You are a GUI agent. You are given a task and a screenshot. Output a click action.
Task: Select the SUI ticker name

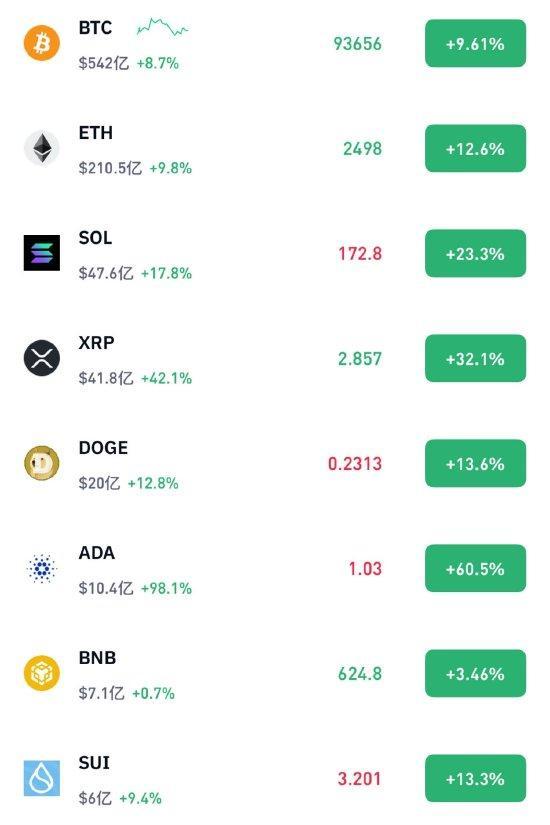94,762
